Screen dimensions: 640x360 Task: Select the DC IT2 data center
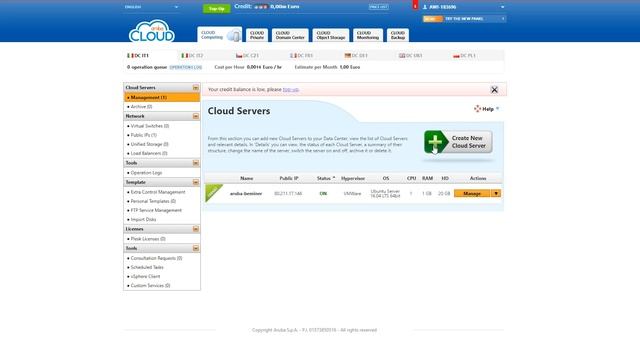tap(192, 56)
